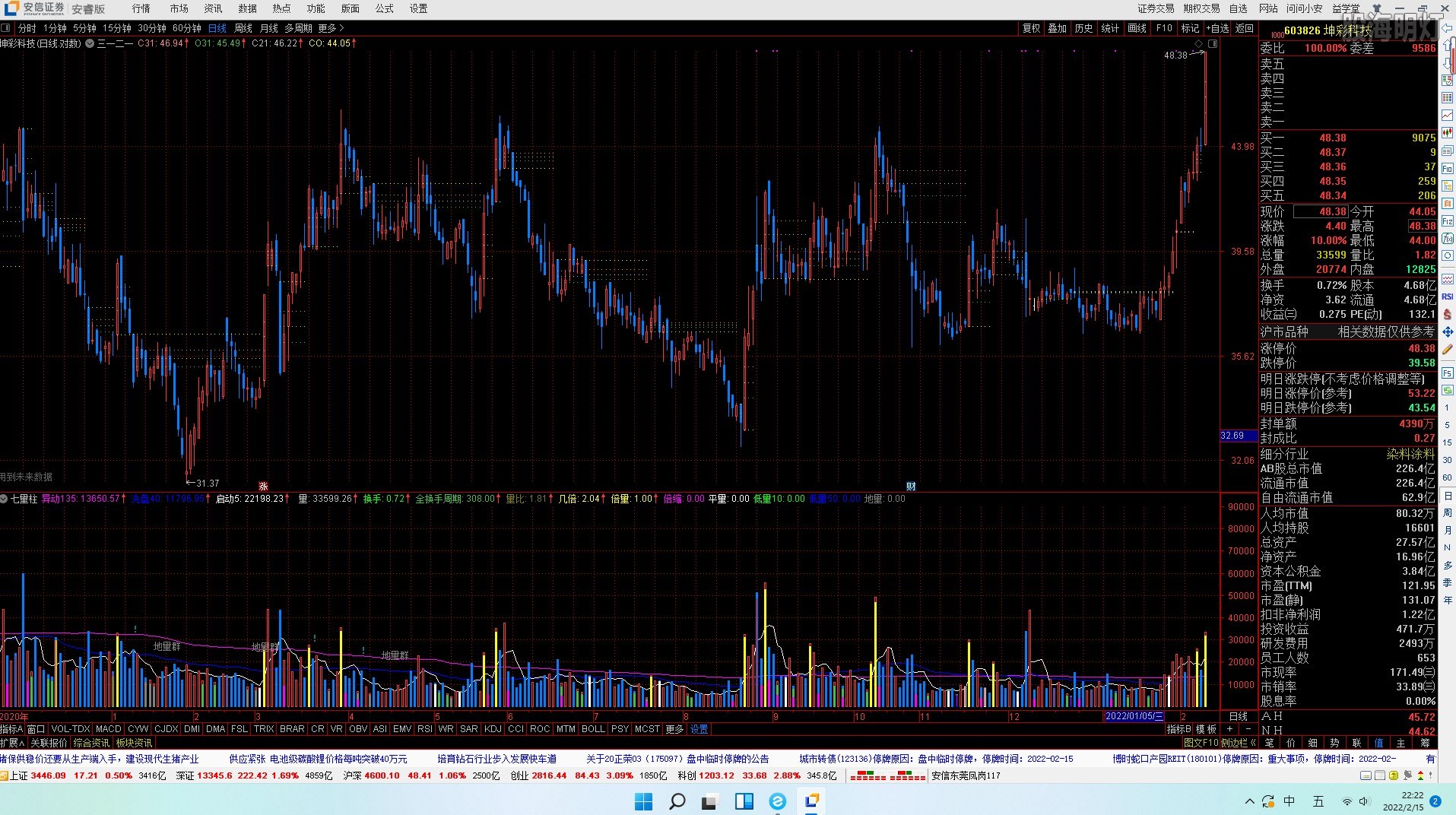Open the 证券交易 link
This screenshot has height=815, width=1456.
[x=1156, y=8]
